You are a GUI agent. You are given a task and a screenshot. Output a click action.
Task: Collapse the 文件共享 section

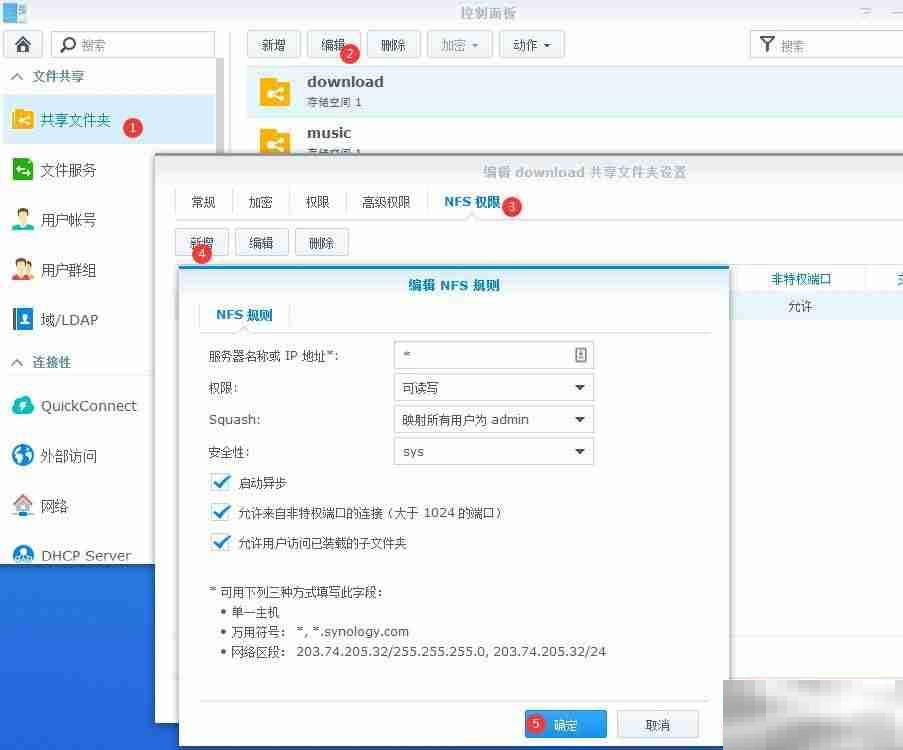(17, 76)
